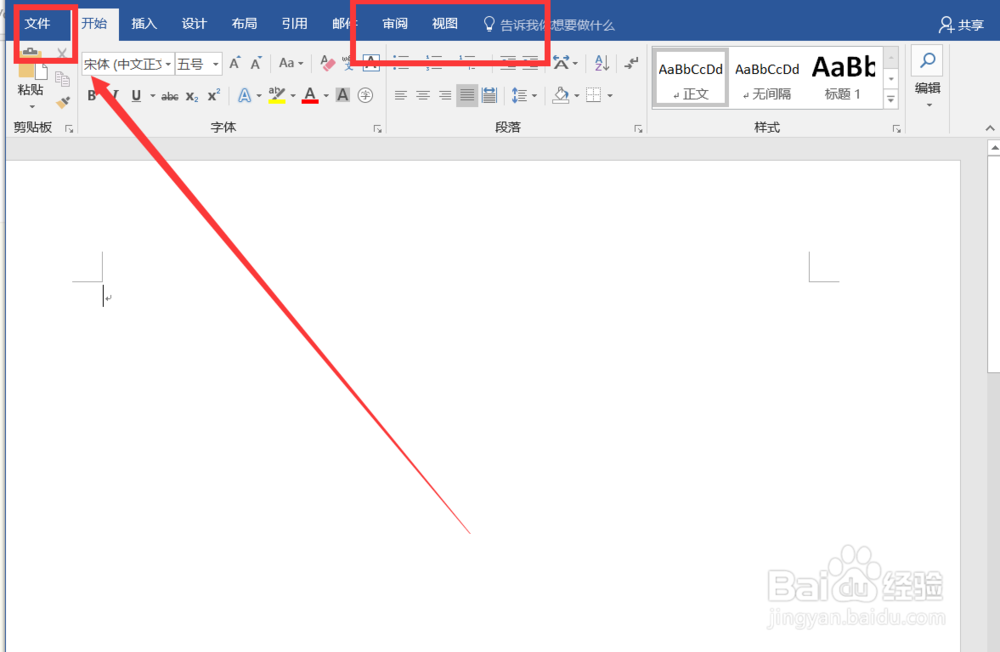This screenshot has width=1000, height=652.
Task: Open the font size box showing 五号
Action: (x=198, y=64)
